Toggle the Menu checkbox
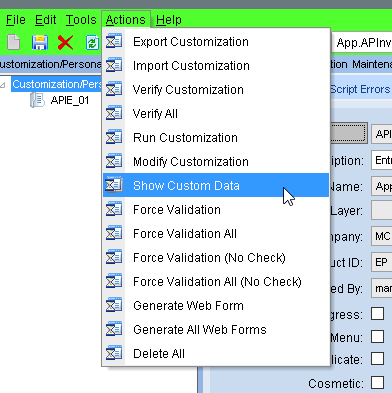The width and height of the screenshot is (392, 393). click(377, 336)
